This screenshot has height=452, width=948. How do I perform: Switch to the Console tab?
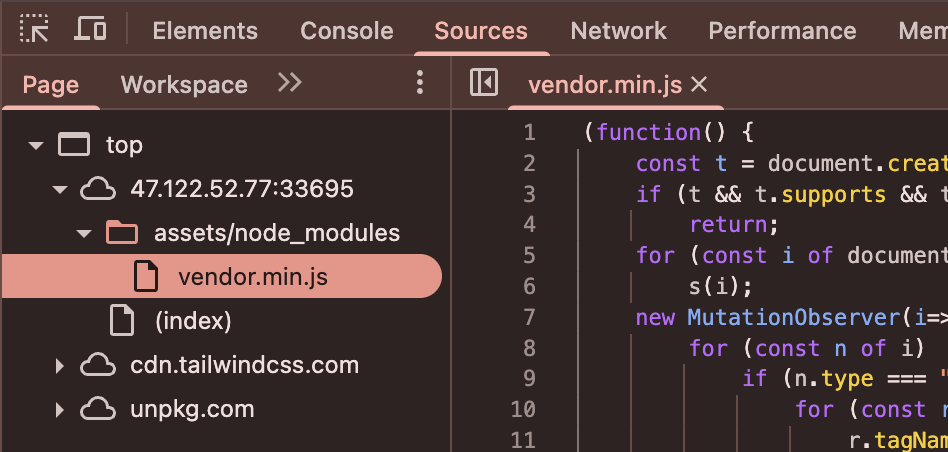tap(346, 31)
